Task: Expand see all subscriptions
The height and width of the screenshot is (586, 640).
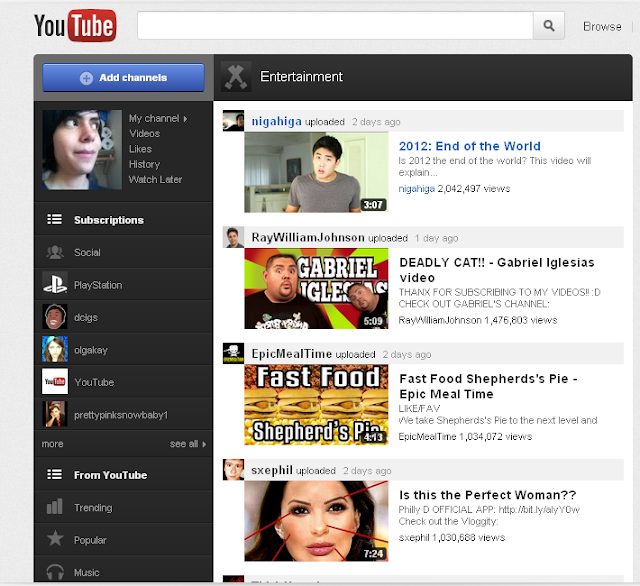Action: click(188, 444)
